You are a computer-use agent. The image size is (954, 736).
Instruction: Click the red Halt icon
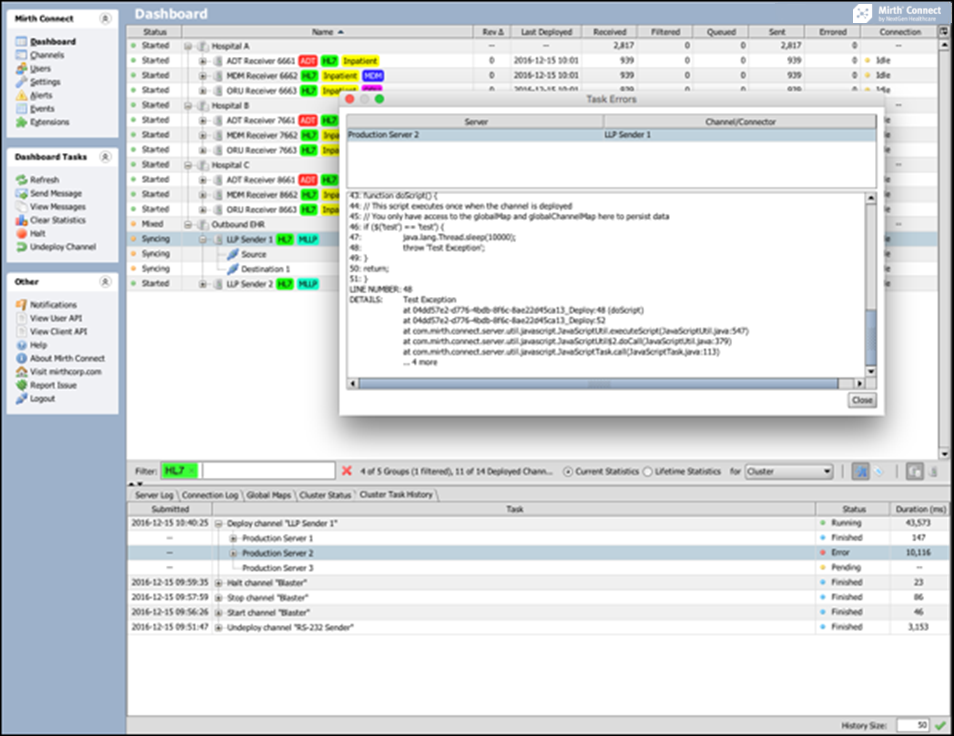pos(21,233)
